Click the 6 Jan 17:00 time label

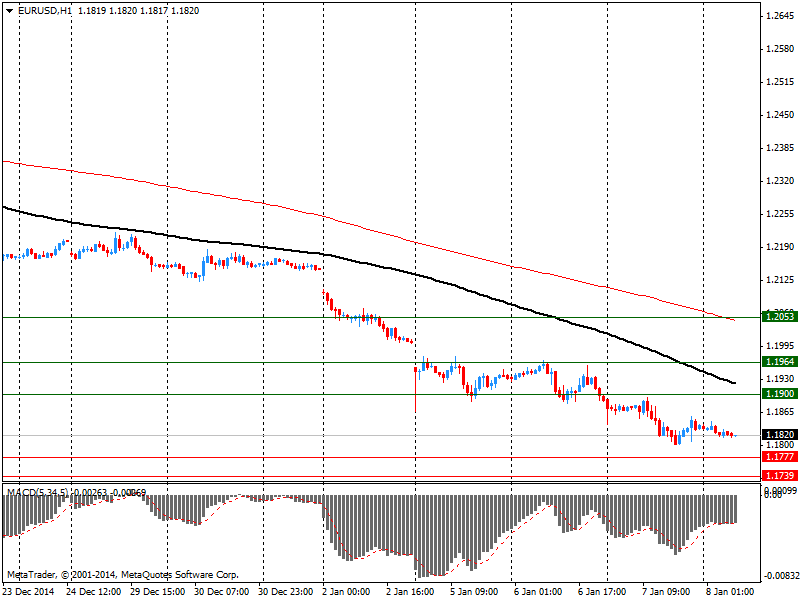[x=602, y=591]
